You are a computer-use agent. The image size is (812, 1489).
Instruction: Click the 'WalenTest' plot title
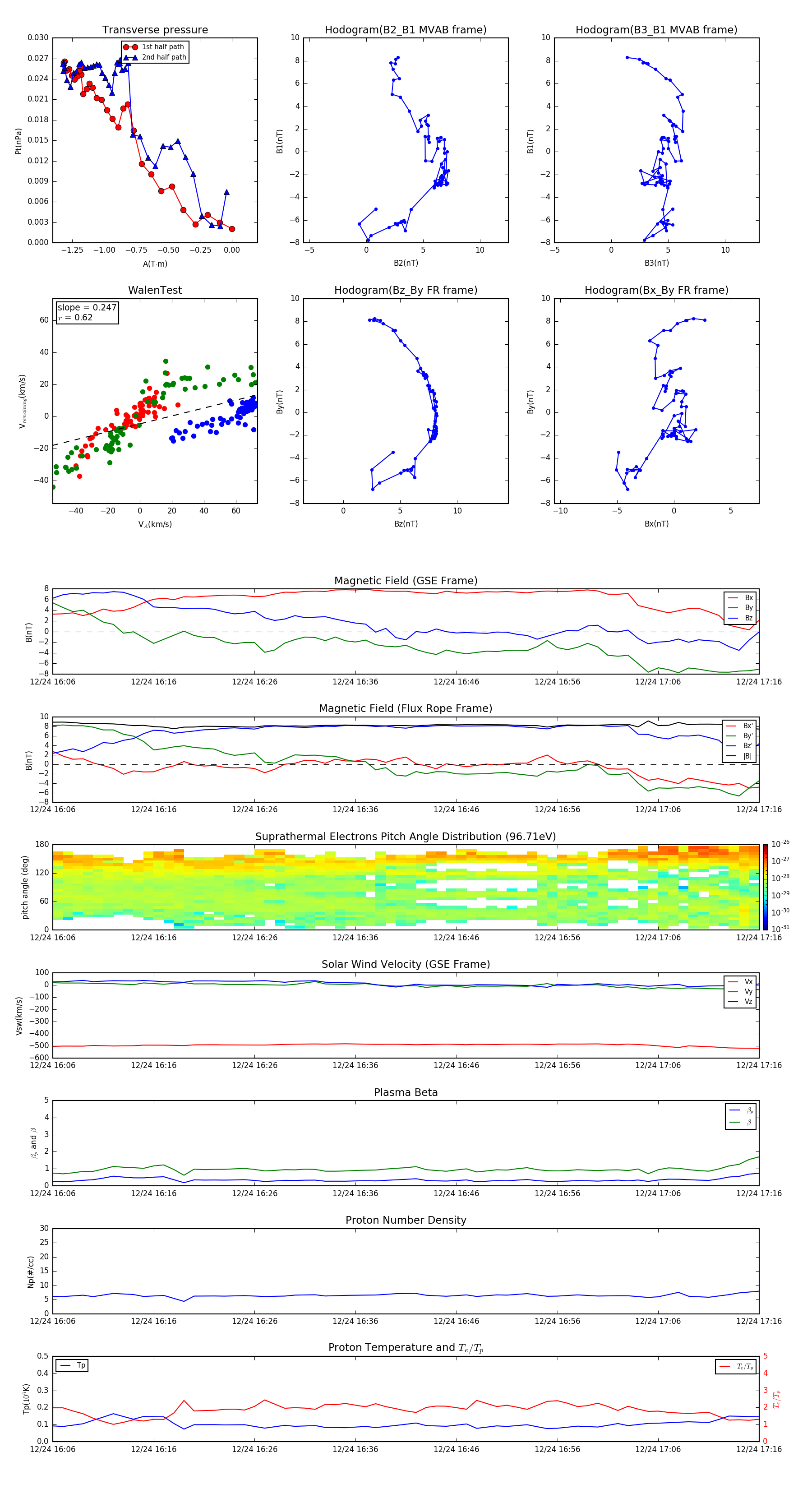[x=155, y=290]
